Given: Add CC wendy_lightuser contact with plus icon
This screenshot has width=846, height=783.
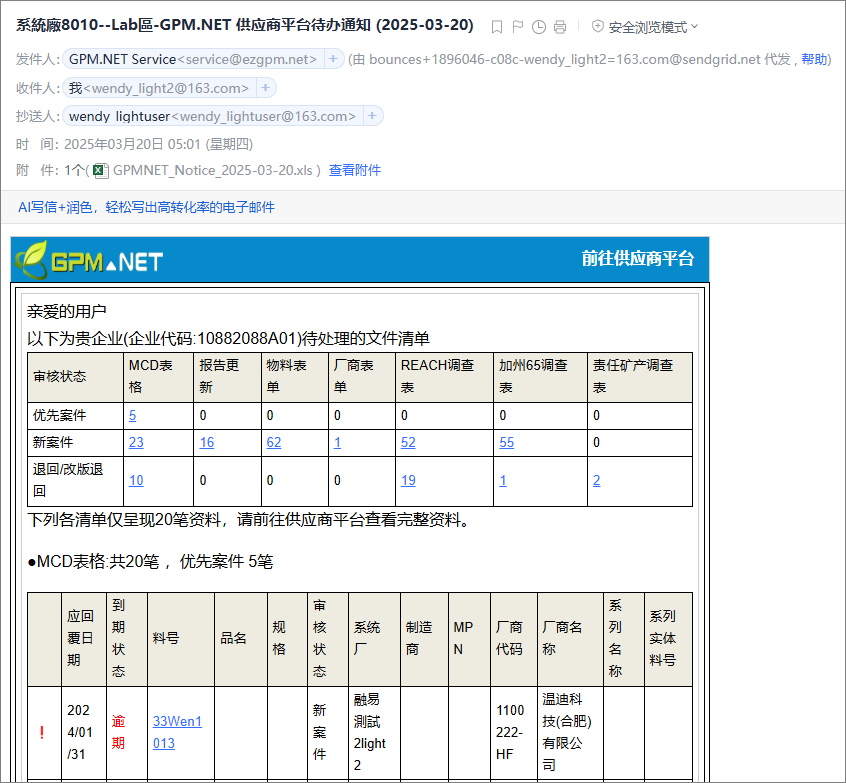Looking at the screenshot, I should (372, 115).
